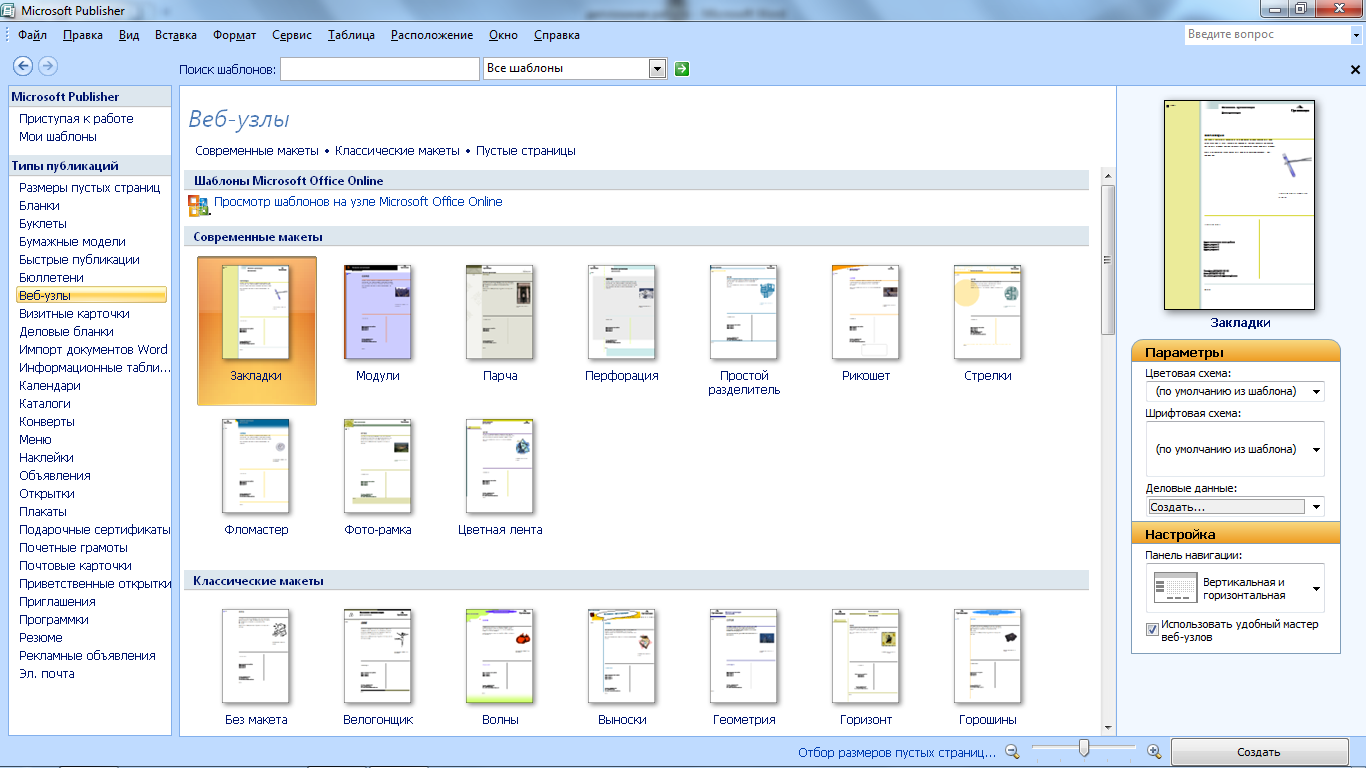The height and width of the screenshot is (768, 1366).
Task: Expand the Деловые данные dropdown
Action: pyautogui.click(x=1317, y=507)
